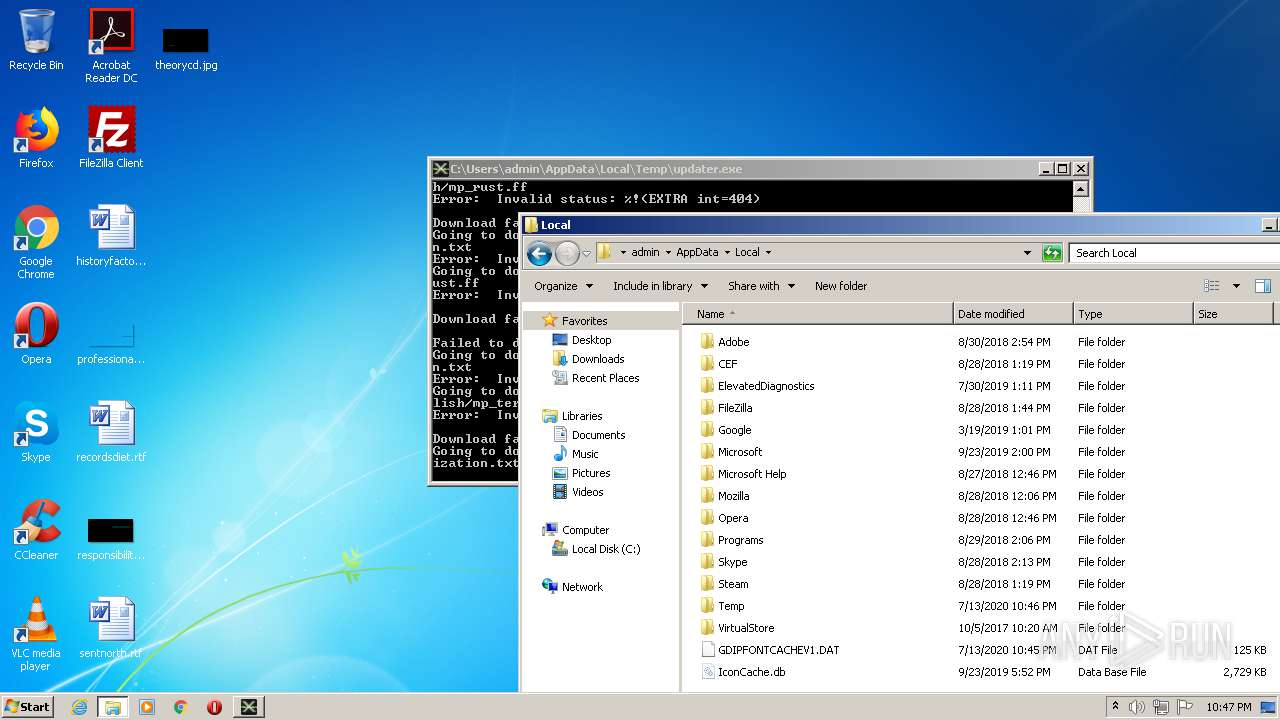Select Local Disk (C:) in navigation pane

coord(605,549)
